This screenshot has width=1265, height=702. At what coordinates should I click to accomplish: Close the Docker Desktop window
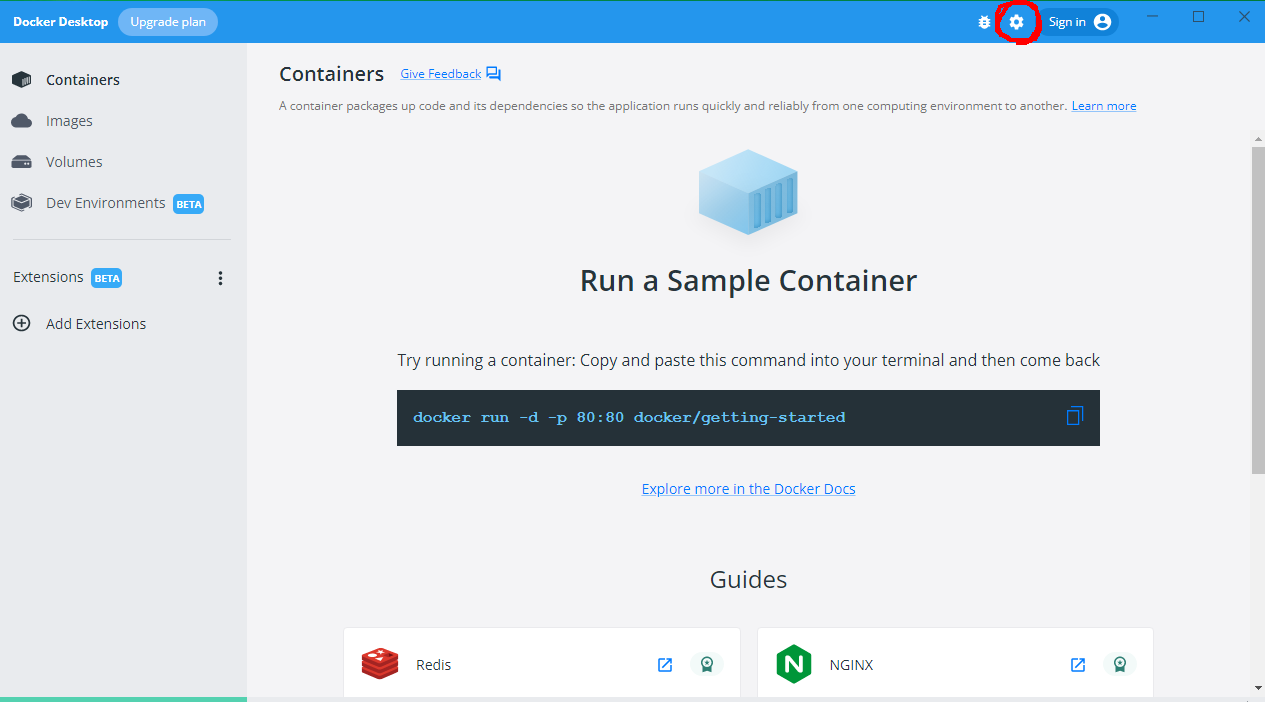point(1244,17)
